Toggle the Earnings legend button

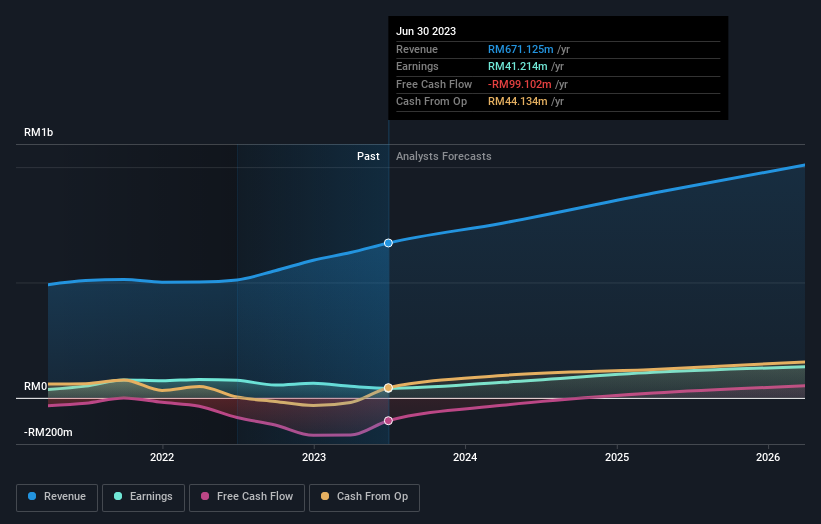(x=143, y=497)
